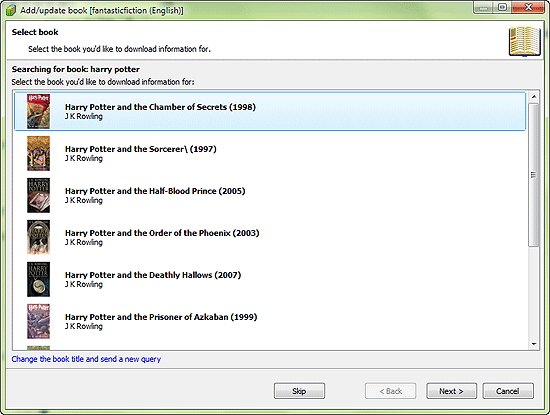The height and width of the screenshot is (415, 550).
Task: Open the change book title query link
Action: (86, 359)
